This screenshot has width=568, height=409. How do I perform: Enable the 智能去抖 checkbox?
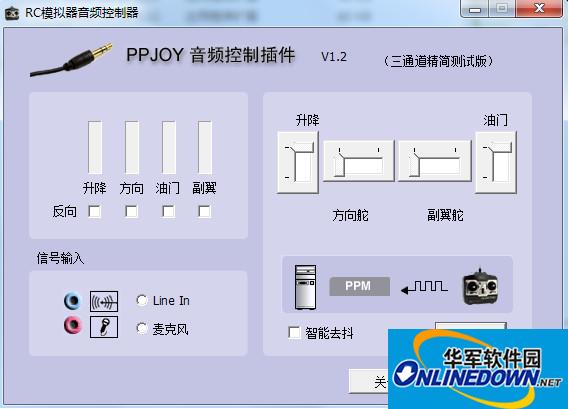(x=294, y=332)
